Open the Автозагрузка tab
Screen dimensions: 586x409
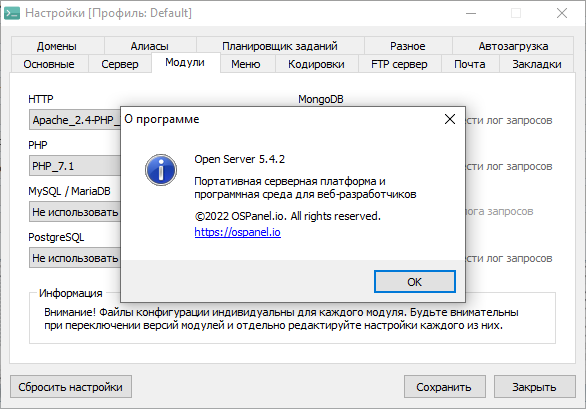click(513, 46)
